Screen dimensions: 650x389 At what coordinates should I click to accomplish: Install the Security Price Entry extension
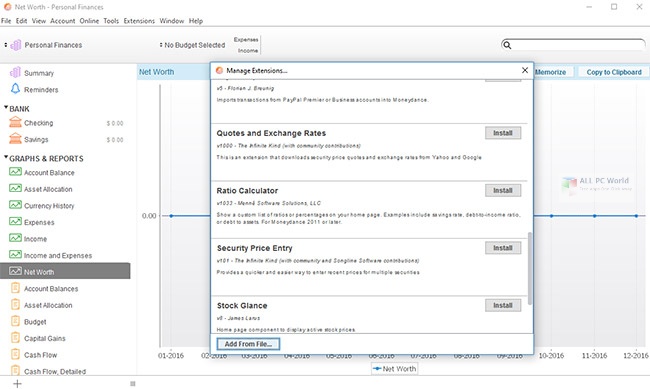[503, 248]
